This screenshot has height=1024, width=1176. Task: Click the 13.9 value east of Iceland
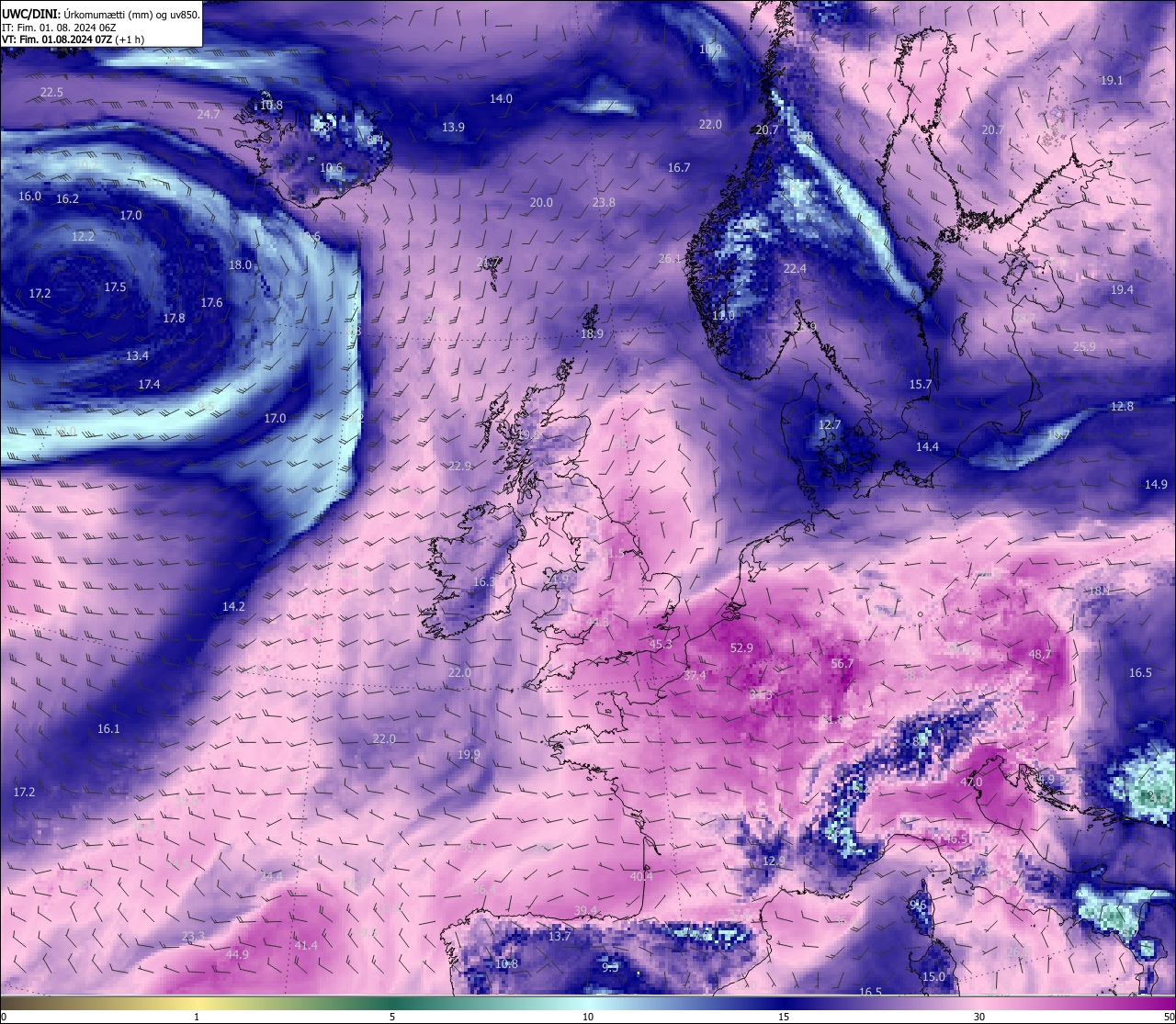click(x=453, y=128)
